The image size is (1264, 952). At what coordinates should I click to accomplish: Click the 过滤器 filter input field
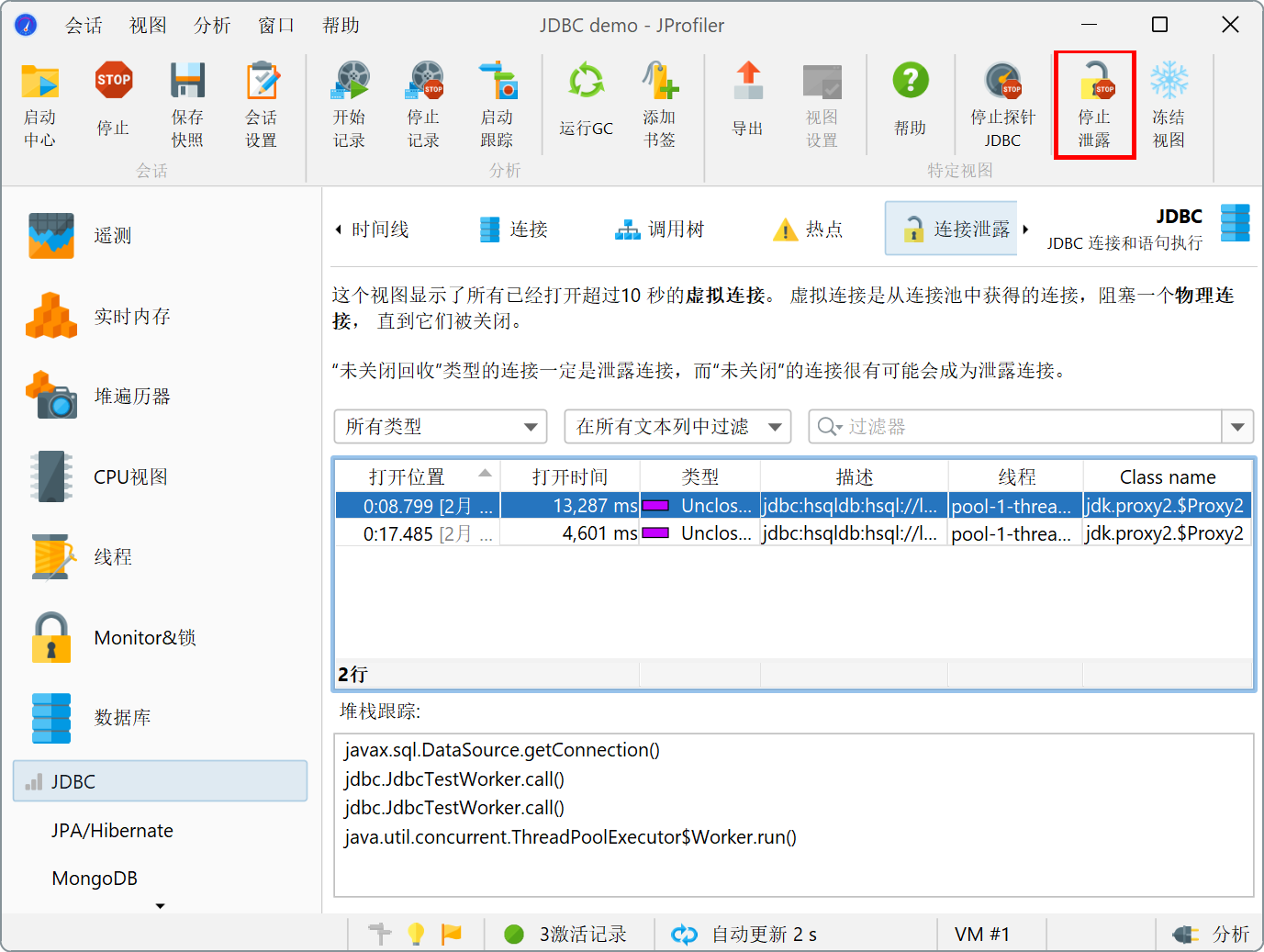coord(1015,427)
